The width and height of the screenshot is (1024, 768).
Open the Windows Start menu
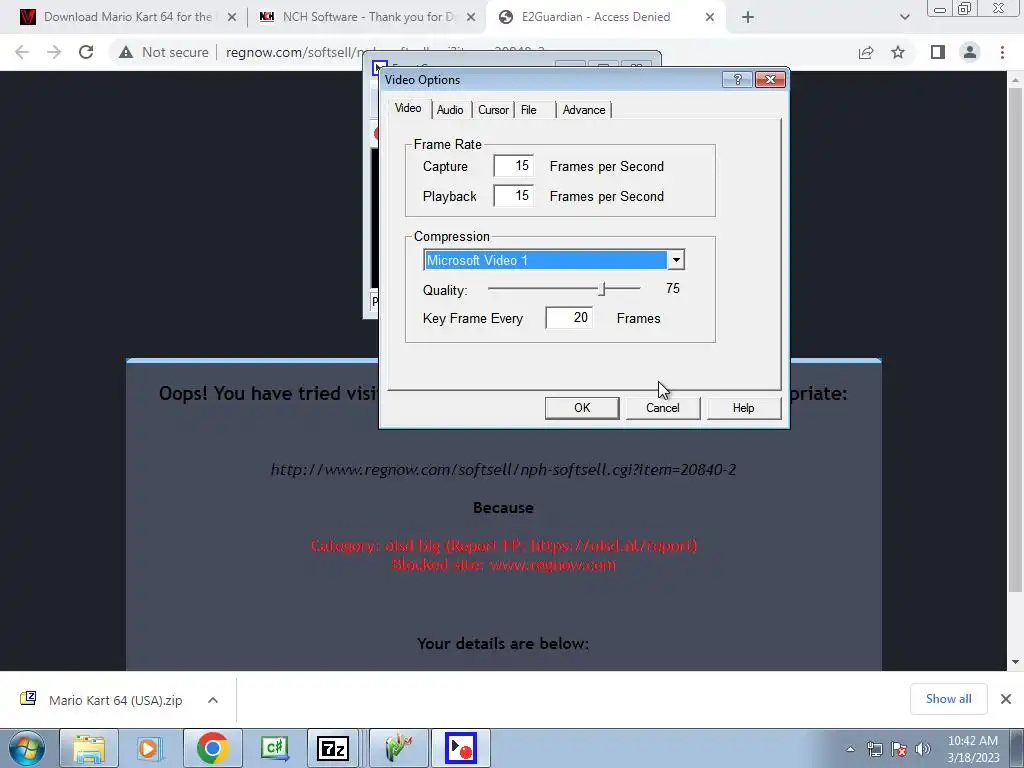click(x=26, y=748)
